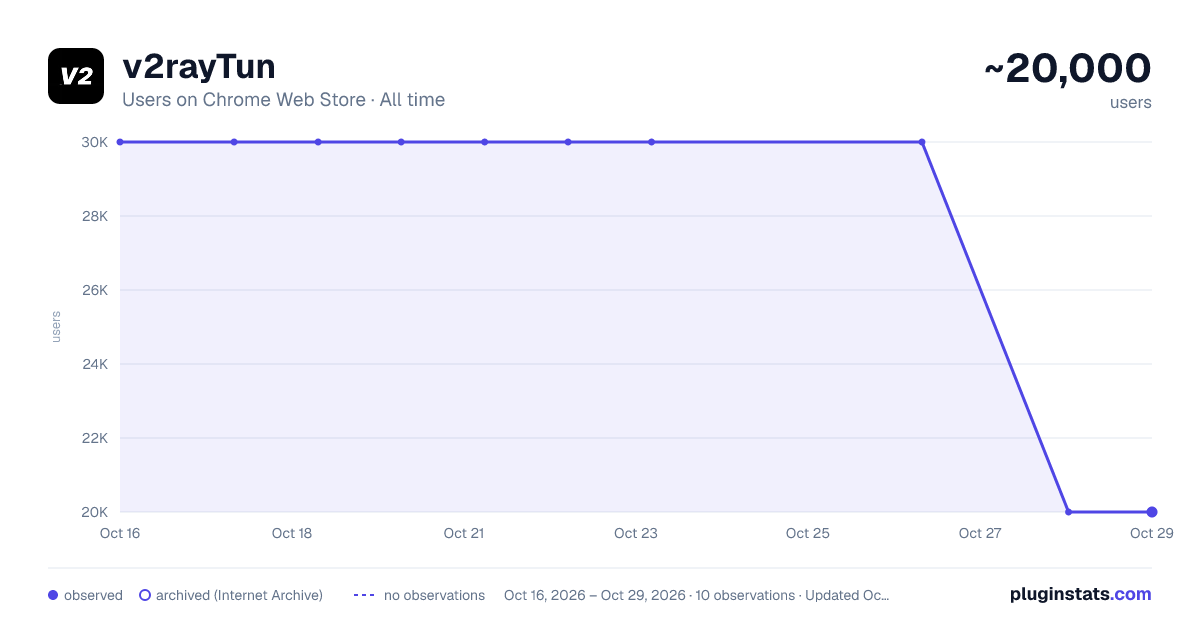The height and width of the screenshot is (630, 1200).
Task: Click the date range and observations footer text
Action: (696, 595)
